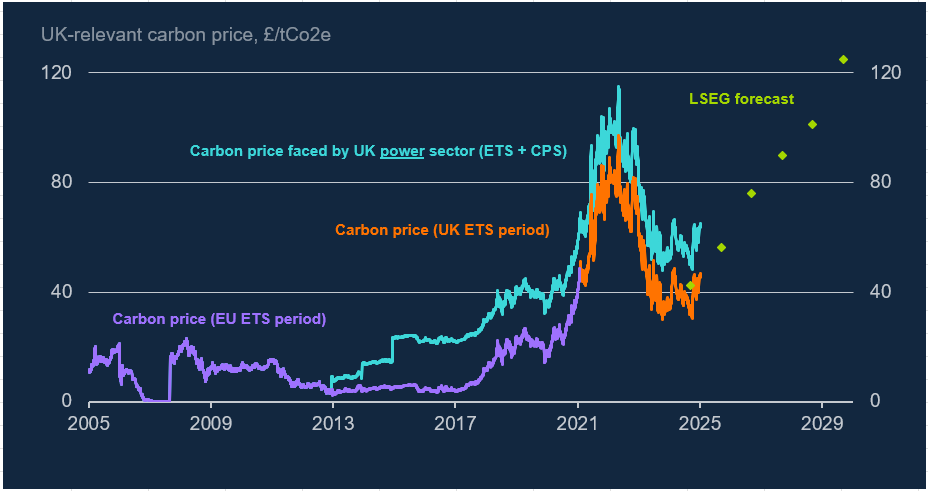Click the 2009 x-axis year label
The image size is (928, 491).
(212, 422)
